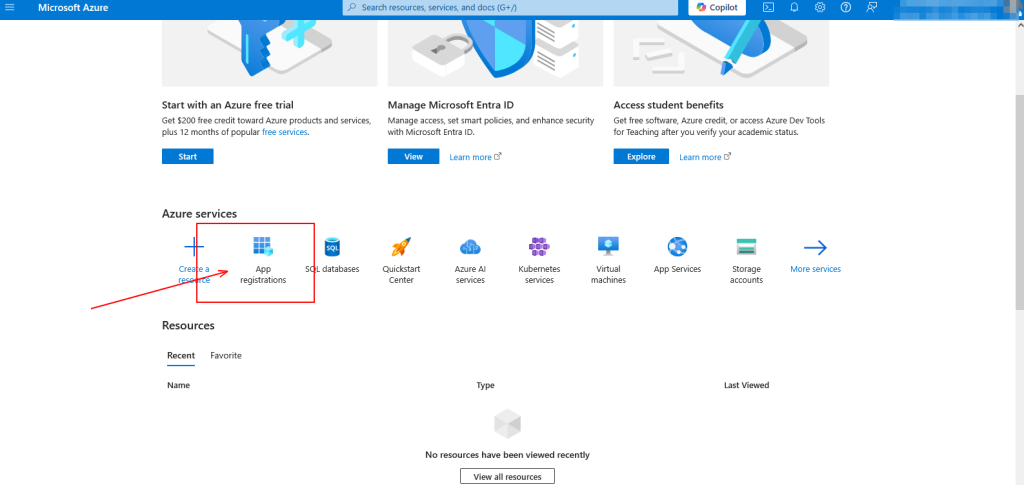The height and width of the screenshot is (485, 1024).
Task: Click the search resources input field
Action: [x=510, y=7]
